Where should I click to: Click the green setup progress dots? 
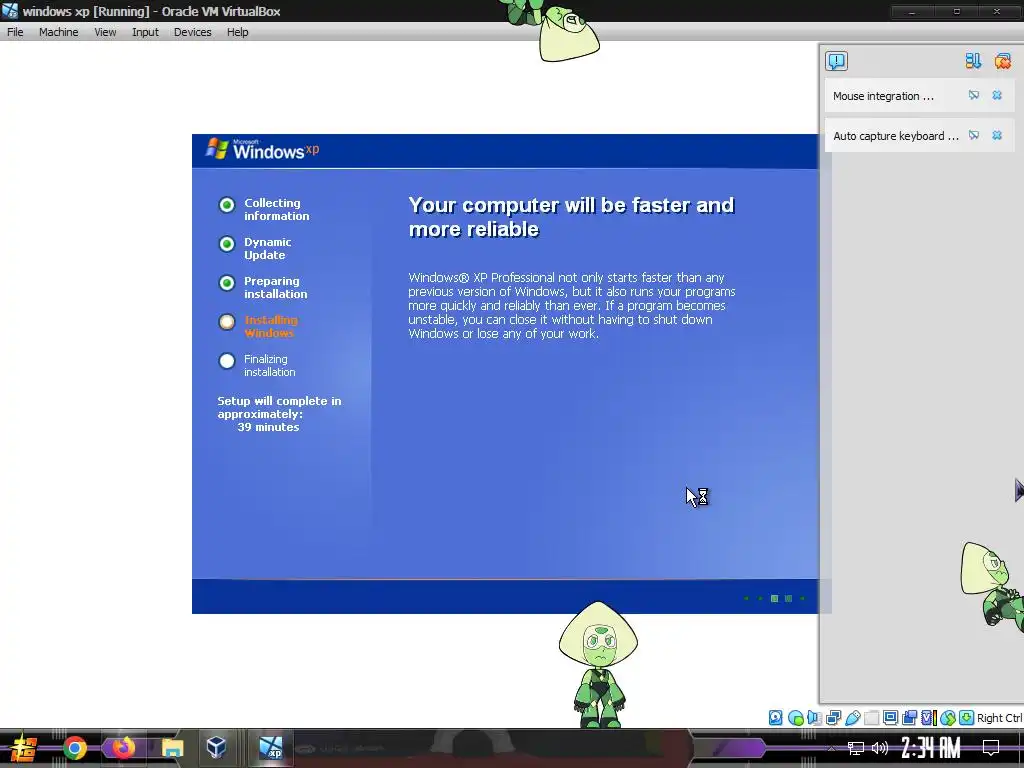click(x=775, y=598)
